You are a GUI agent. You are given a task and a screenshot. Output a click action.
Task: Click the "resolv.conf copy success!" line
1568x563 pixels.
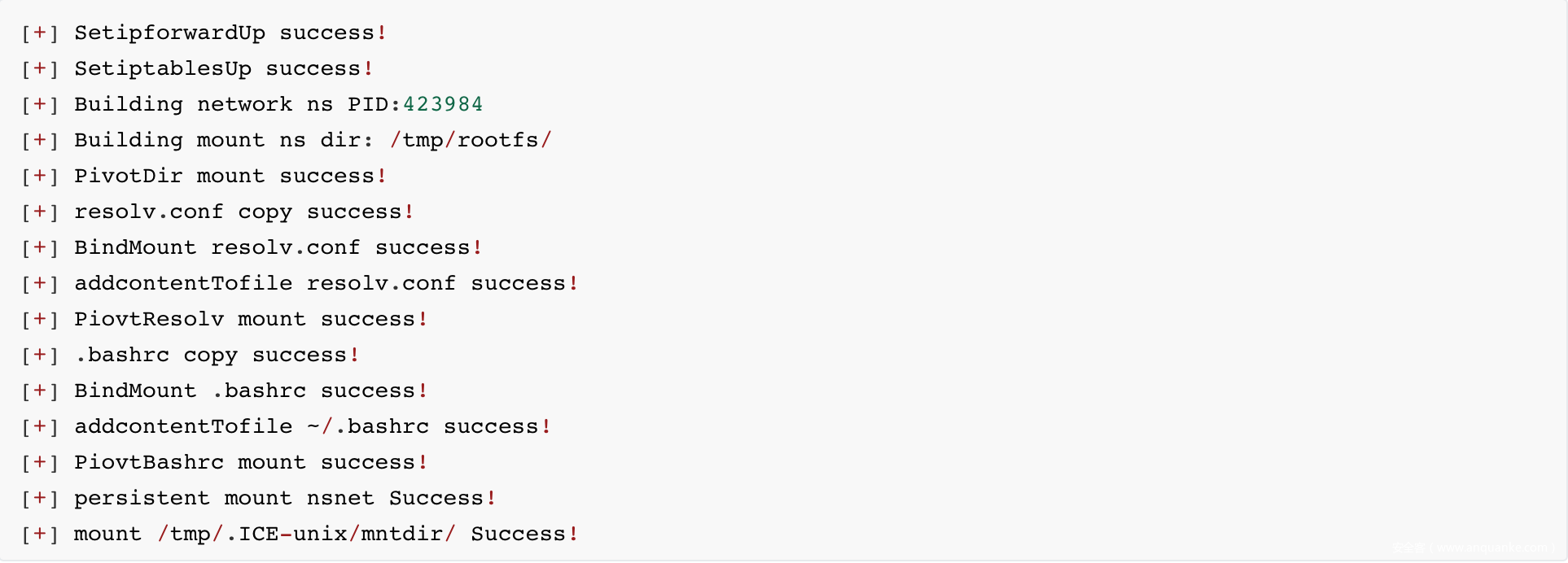(244, 212)
